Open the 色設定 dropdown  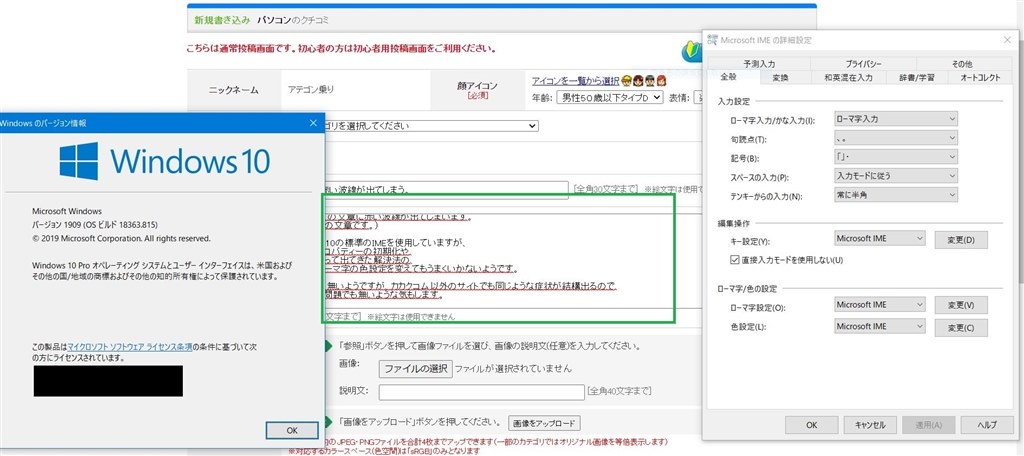coord(880,326)
